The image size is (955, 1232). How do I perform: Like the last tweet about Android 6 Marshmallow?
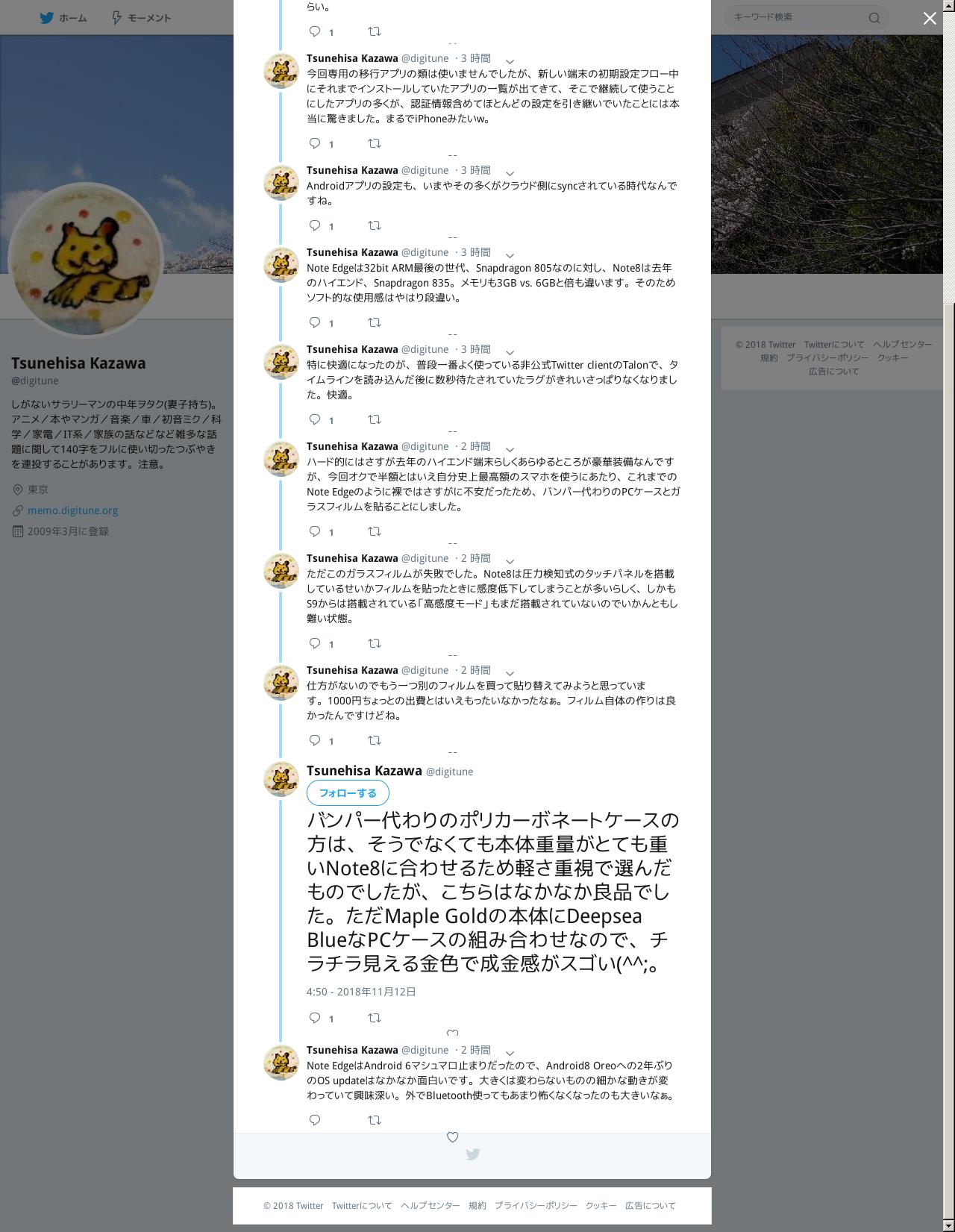tap(452, 1136)
